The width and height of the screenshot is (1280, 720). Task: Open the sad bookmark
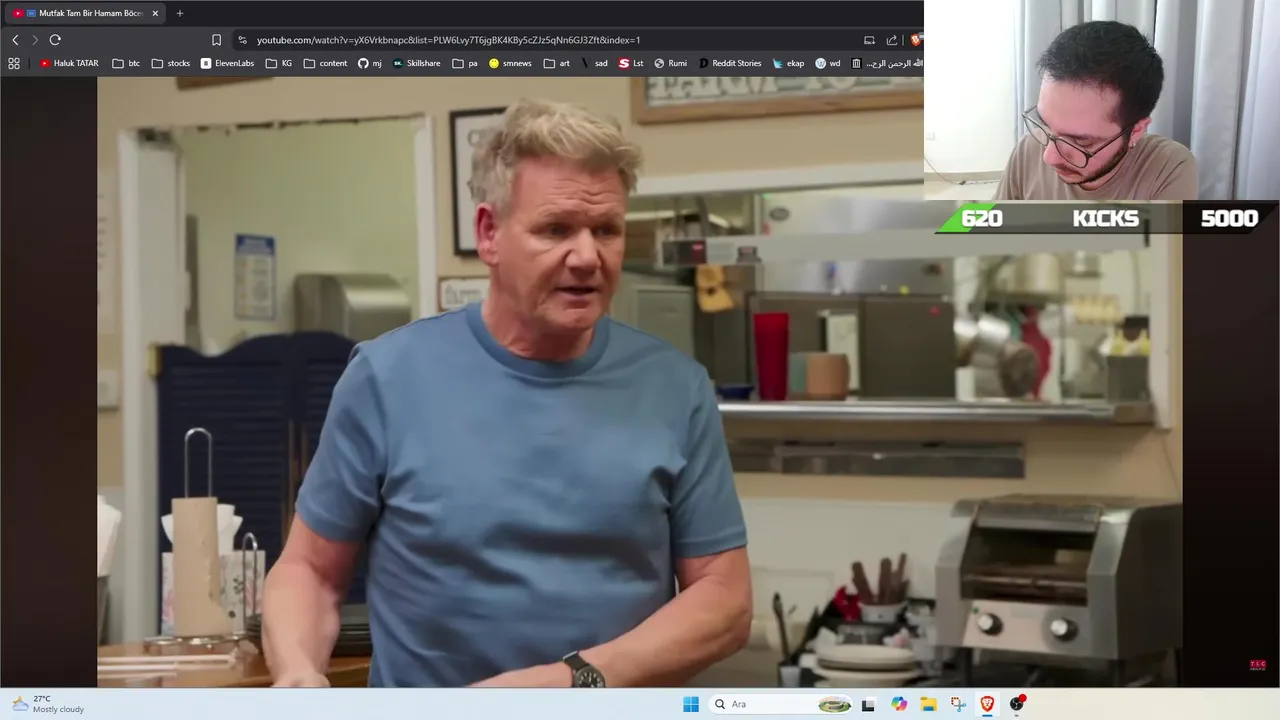594,63
